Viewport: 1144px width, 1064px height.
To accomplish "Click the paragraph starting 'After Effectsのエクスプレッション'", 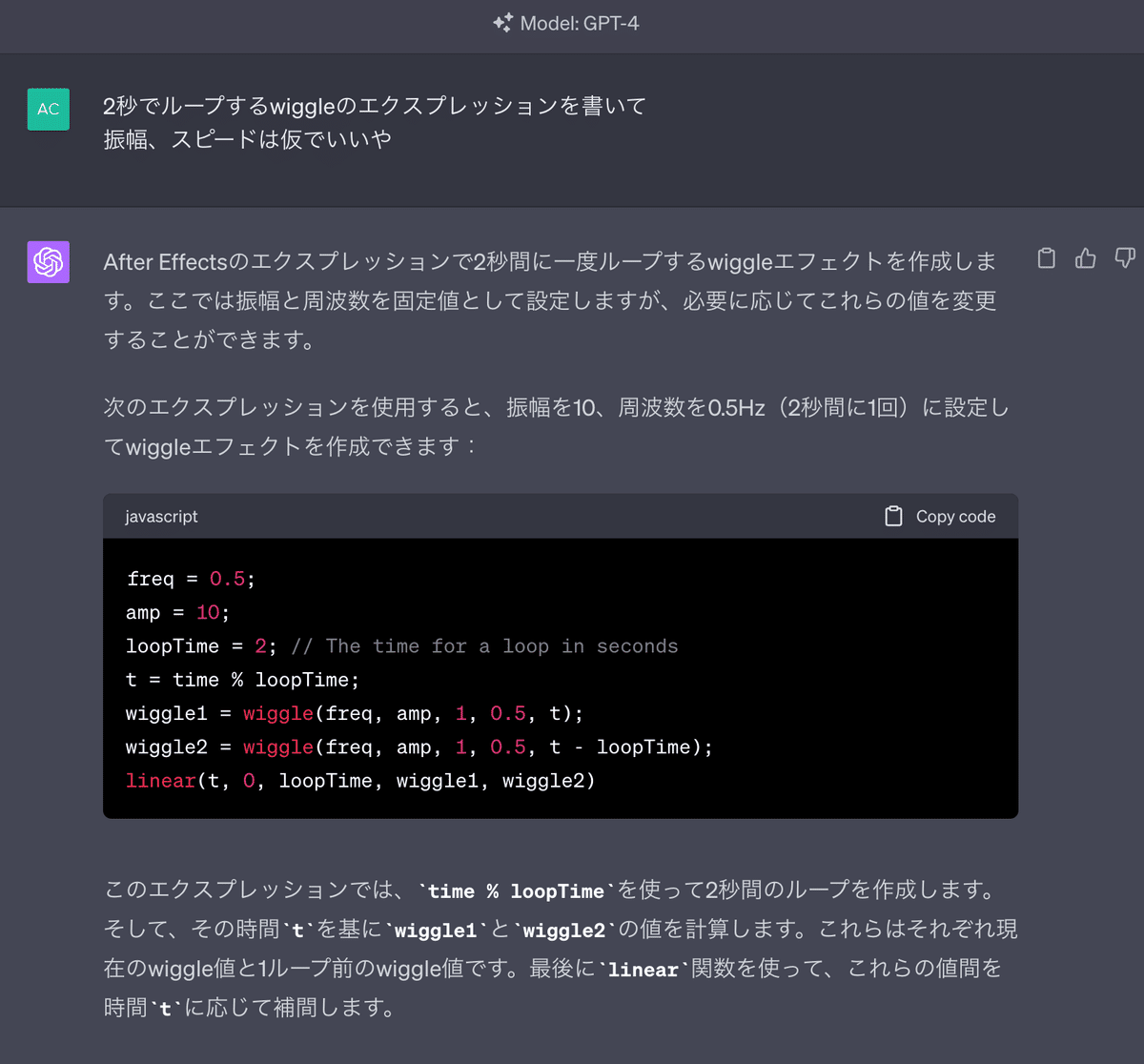I will pyautogui.click(x=550, y=300).
